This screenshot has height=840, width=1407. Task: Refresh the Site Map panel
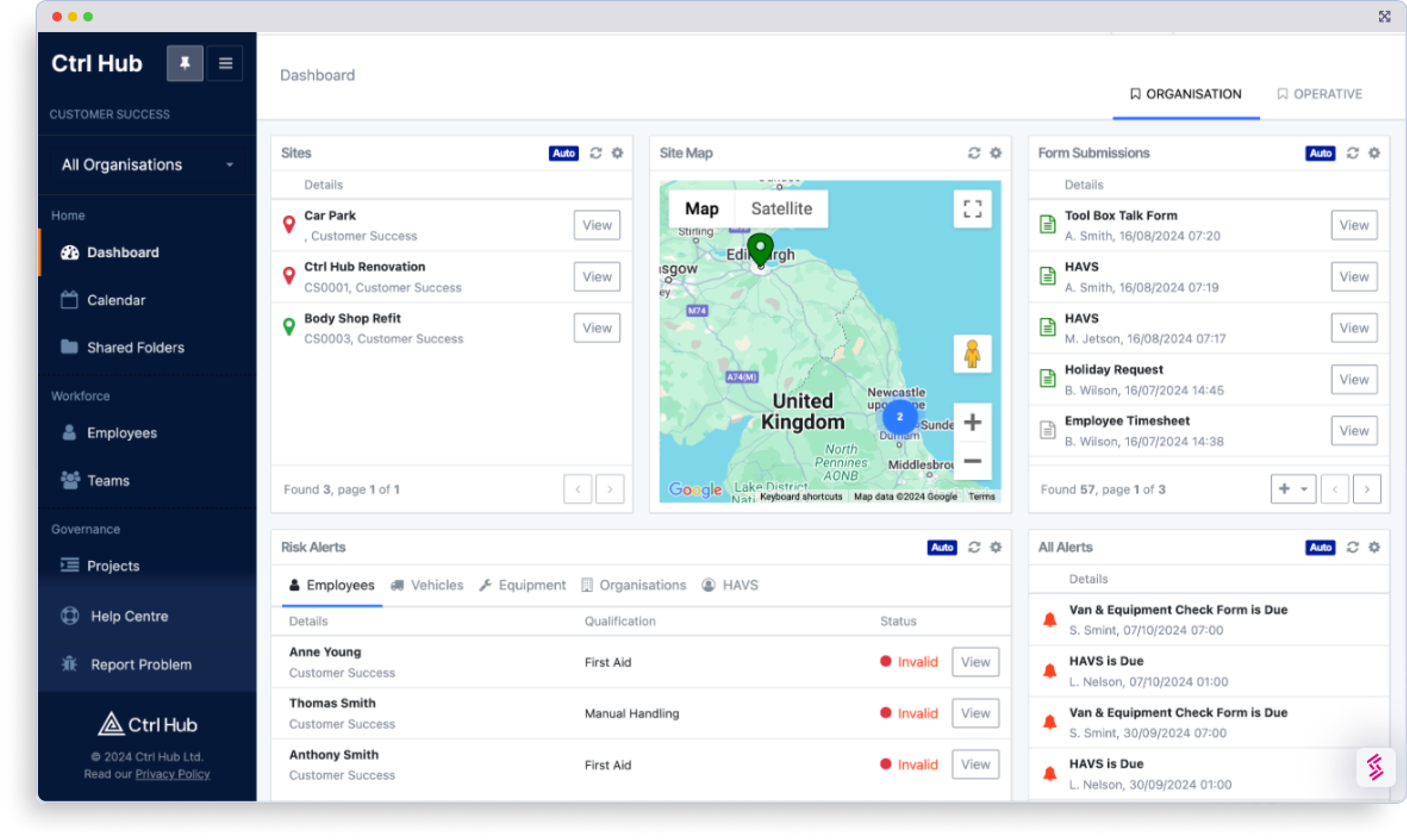pos(974,153)
